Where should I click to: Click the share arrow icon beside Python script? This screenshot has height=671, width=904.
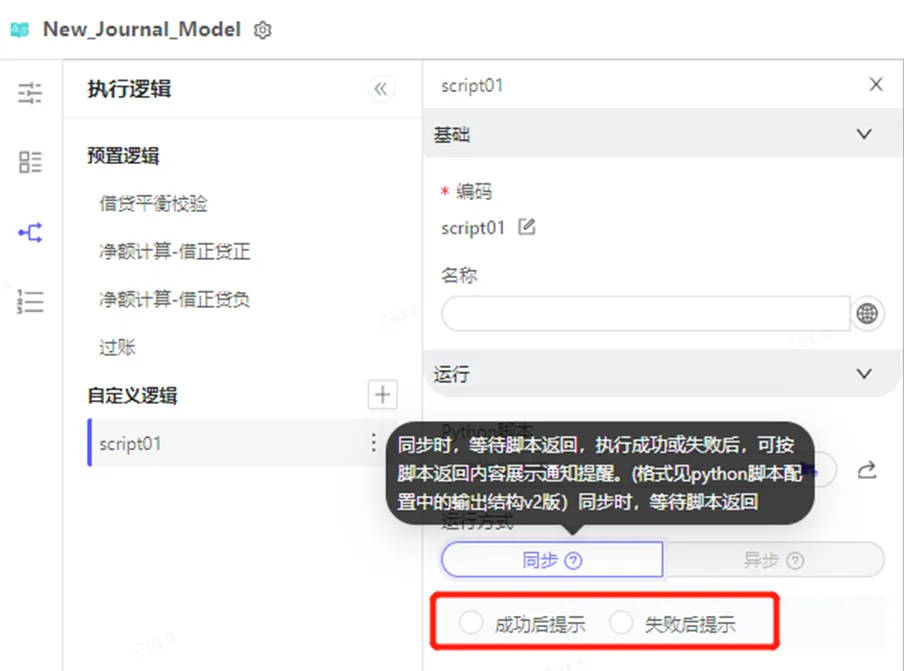[x=867, y=470]
